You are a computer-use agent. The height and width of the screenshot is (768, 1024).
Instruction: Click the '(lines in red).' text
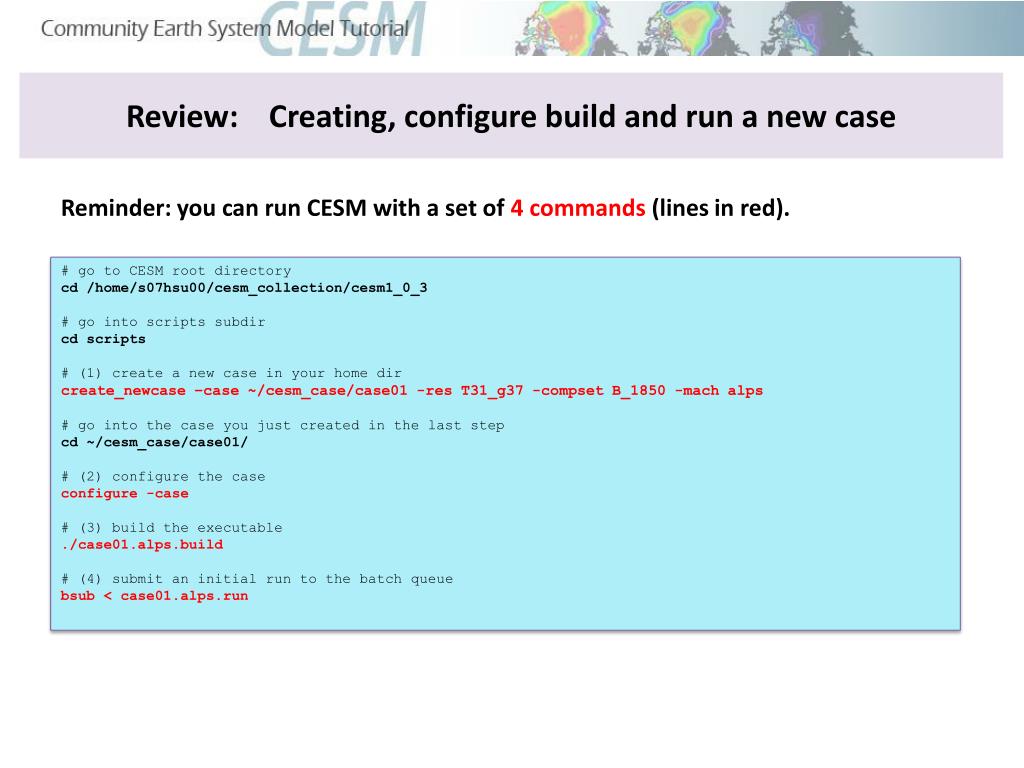point(721,208)
